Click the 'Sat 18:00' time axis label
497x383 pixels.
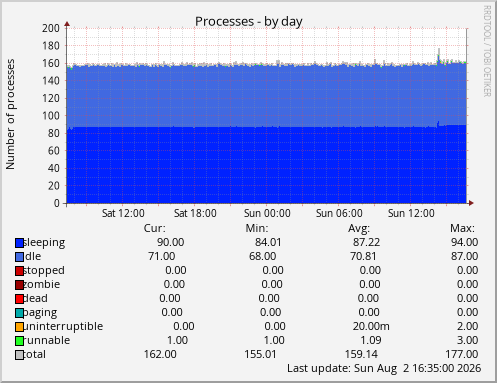click(195, 213)
